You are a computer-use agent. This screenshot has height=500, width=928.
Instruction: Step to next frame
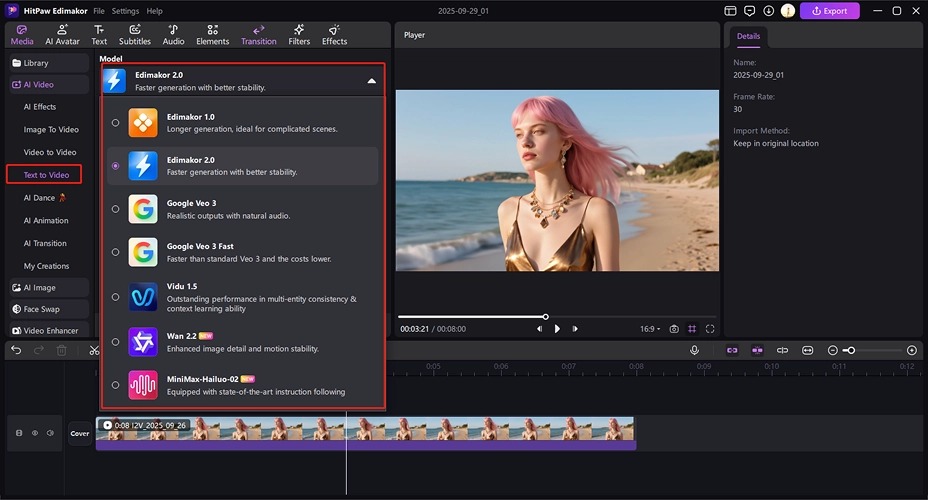(575, 329)
